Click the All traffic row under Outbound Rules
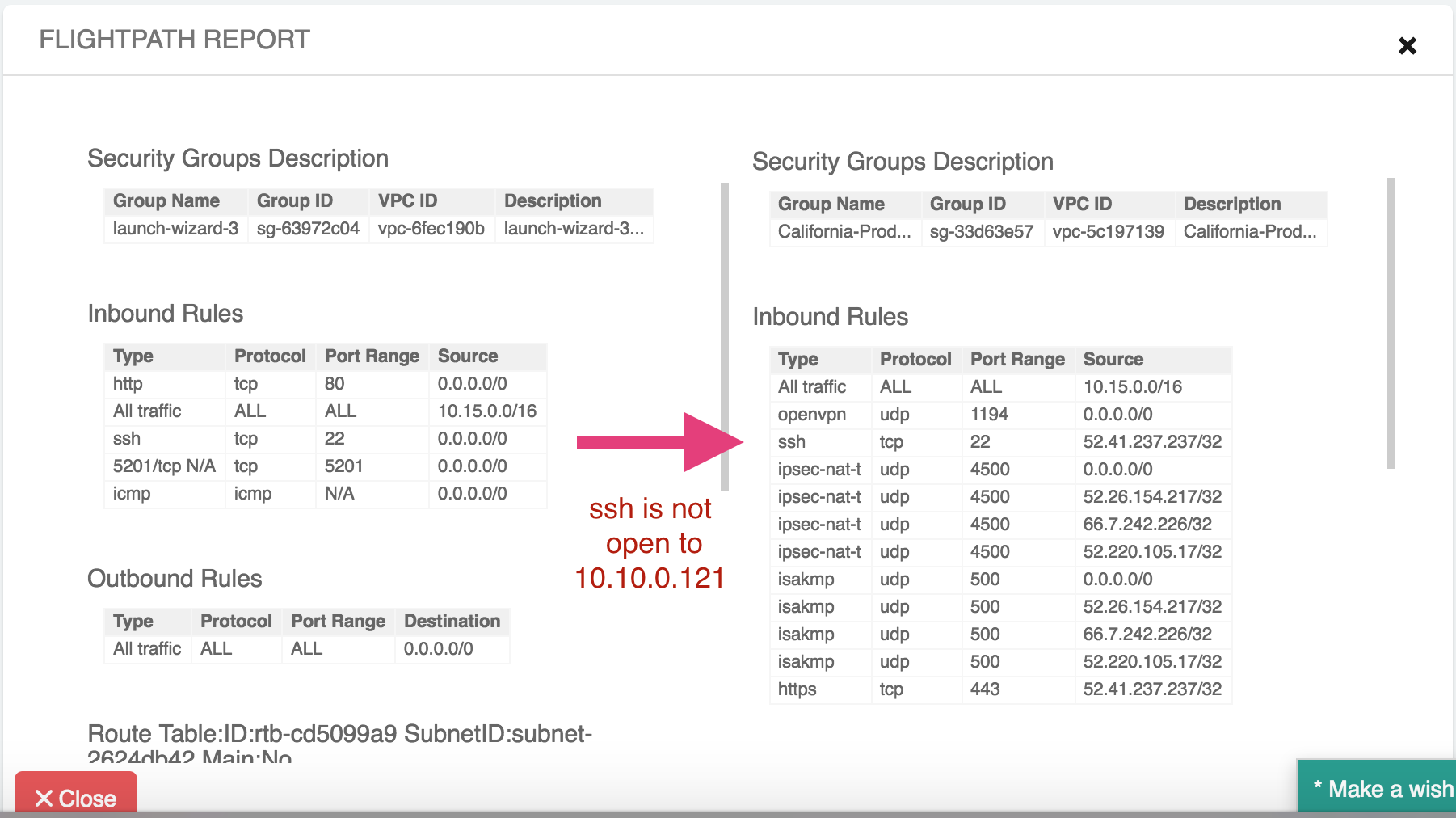Image resolution: width=1456 pixels, height=818 pixels. 305,648
